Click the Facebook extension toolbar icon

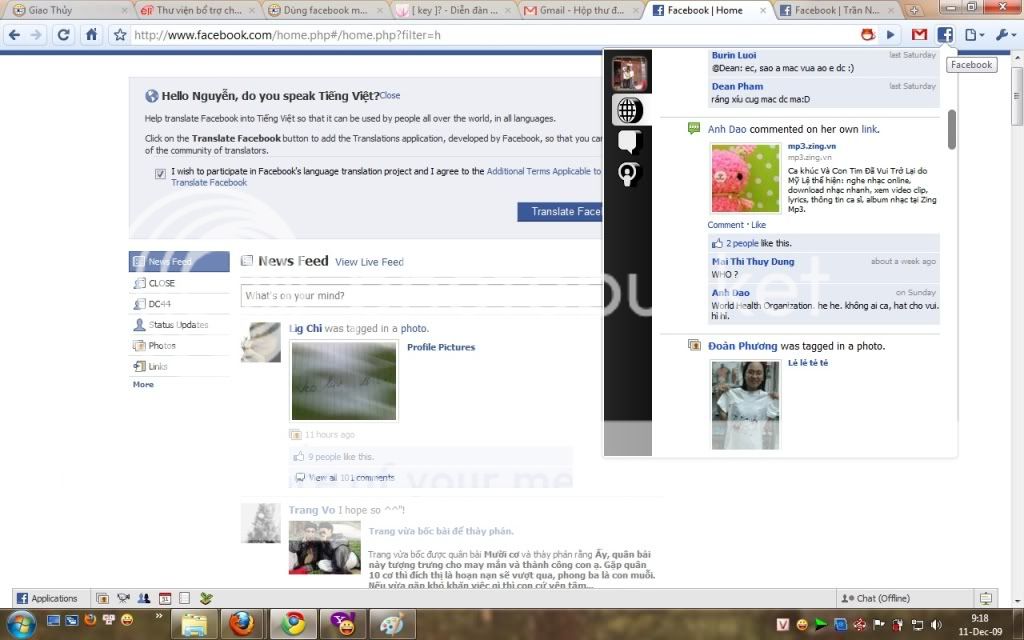pos(945,35)
